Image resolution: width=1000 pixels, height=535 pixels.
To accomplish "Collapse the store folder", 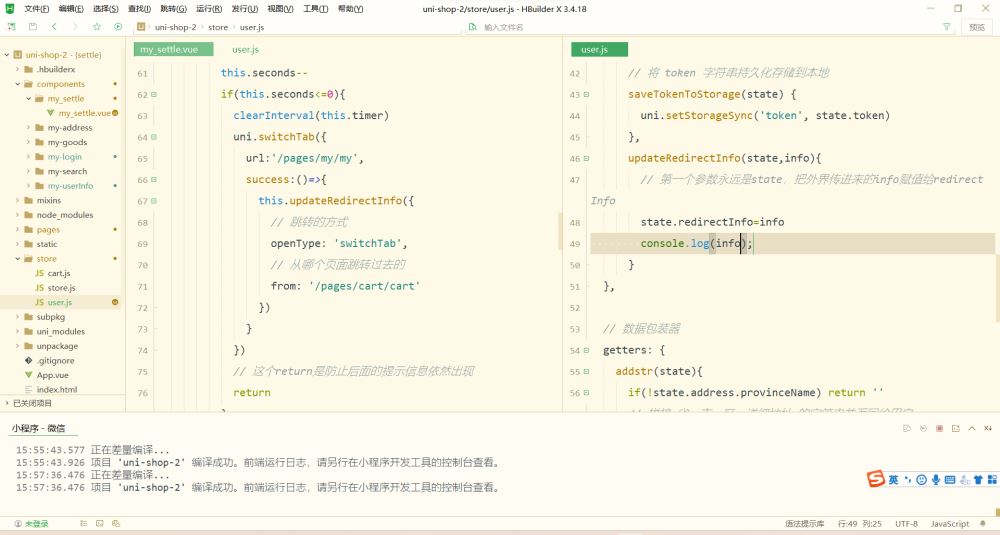I will [x=17, y=259].
